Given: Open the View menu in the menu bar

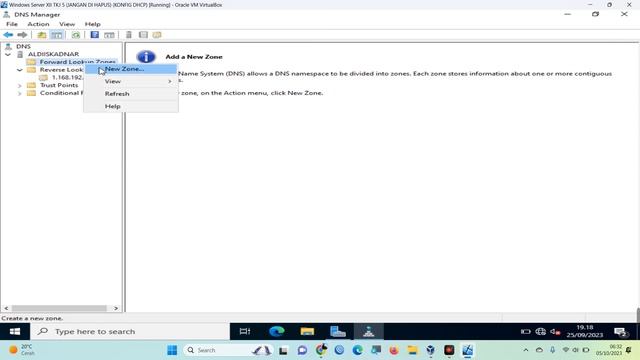Looking at the screenshot, I should coord(67,24).
